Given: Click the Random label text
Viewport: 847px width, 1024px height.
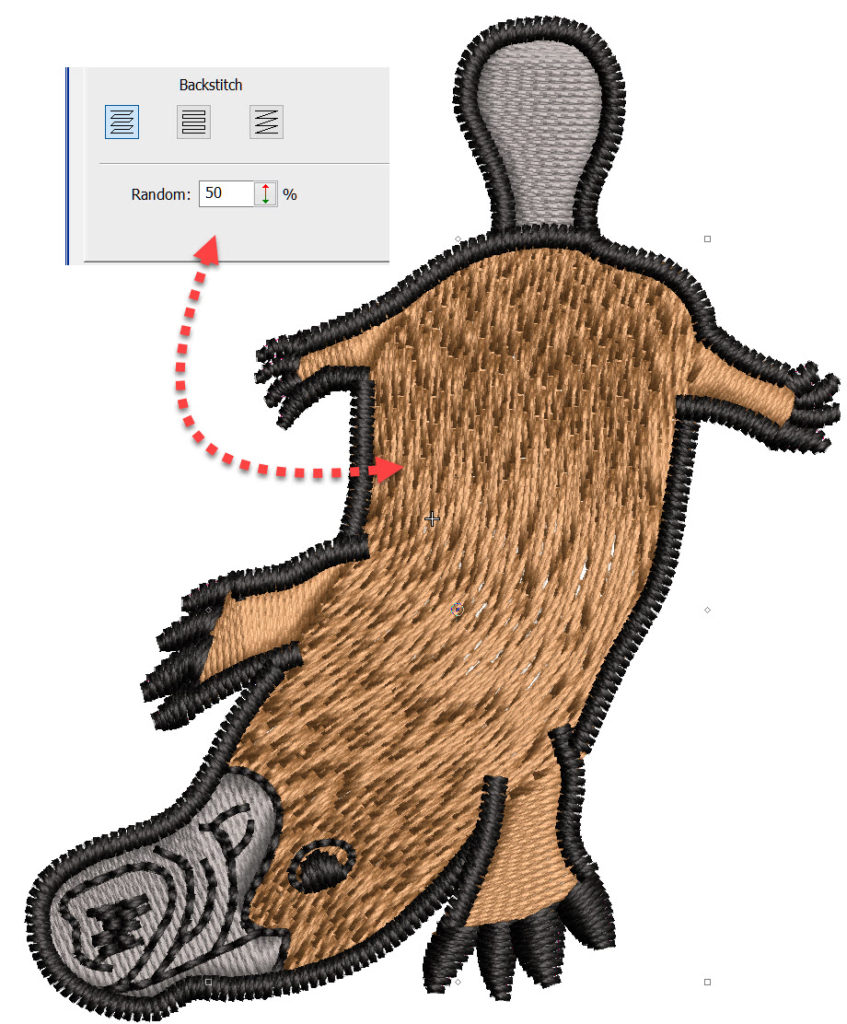Looking at the screenshot, I should click(x=160, y=195).
